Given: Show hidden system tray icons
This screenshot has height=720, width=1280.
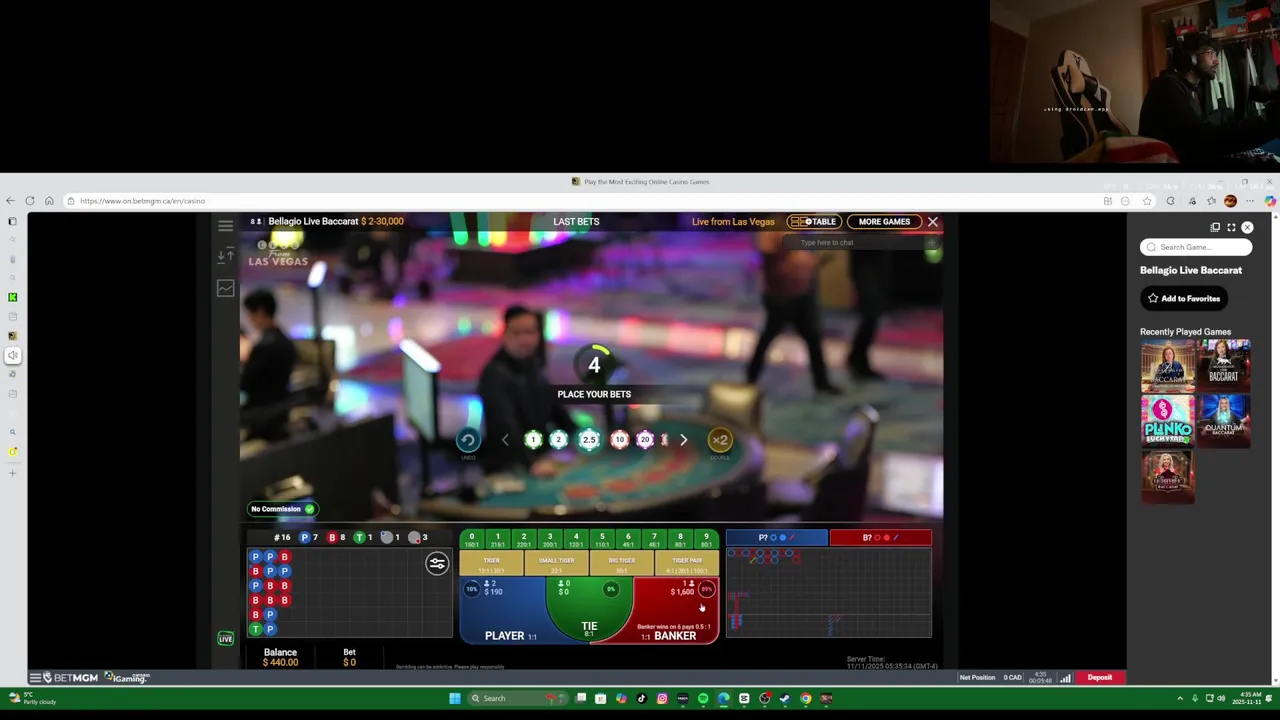Looking at the screenshot, I should pyautogui.click(x=1180, y=698).
